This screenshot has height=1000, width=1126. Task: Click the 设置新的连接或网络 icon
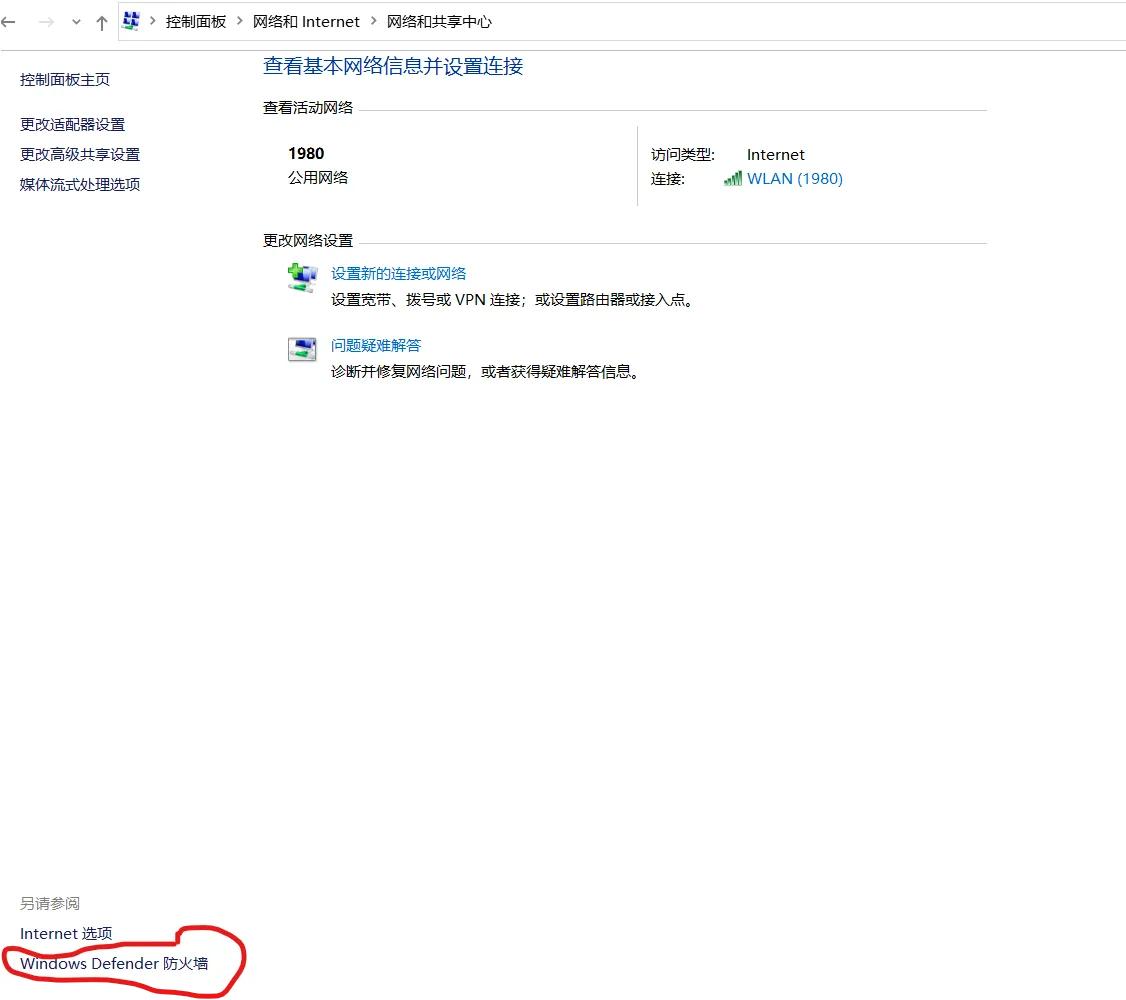click(302, 278)
